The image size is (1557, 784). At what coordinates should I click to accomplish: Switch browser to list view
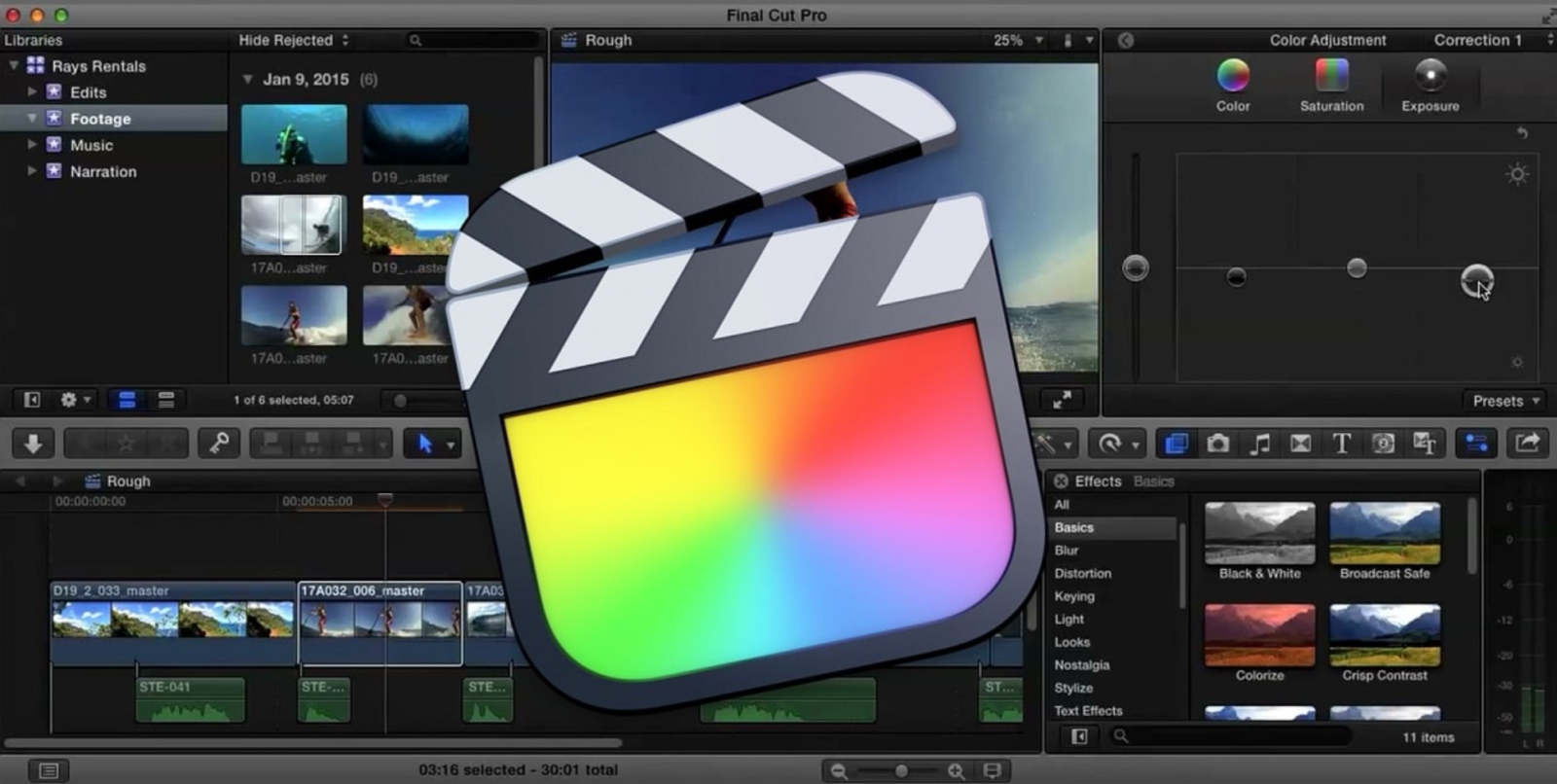[165, 400]
